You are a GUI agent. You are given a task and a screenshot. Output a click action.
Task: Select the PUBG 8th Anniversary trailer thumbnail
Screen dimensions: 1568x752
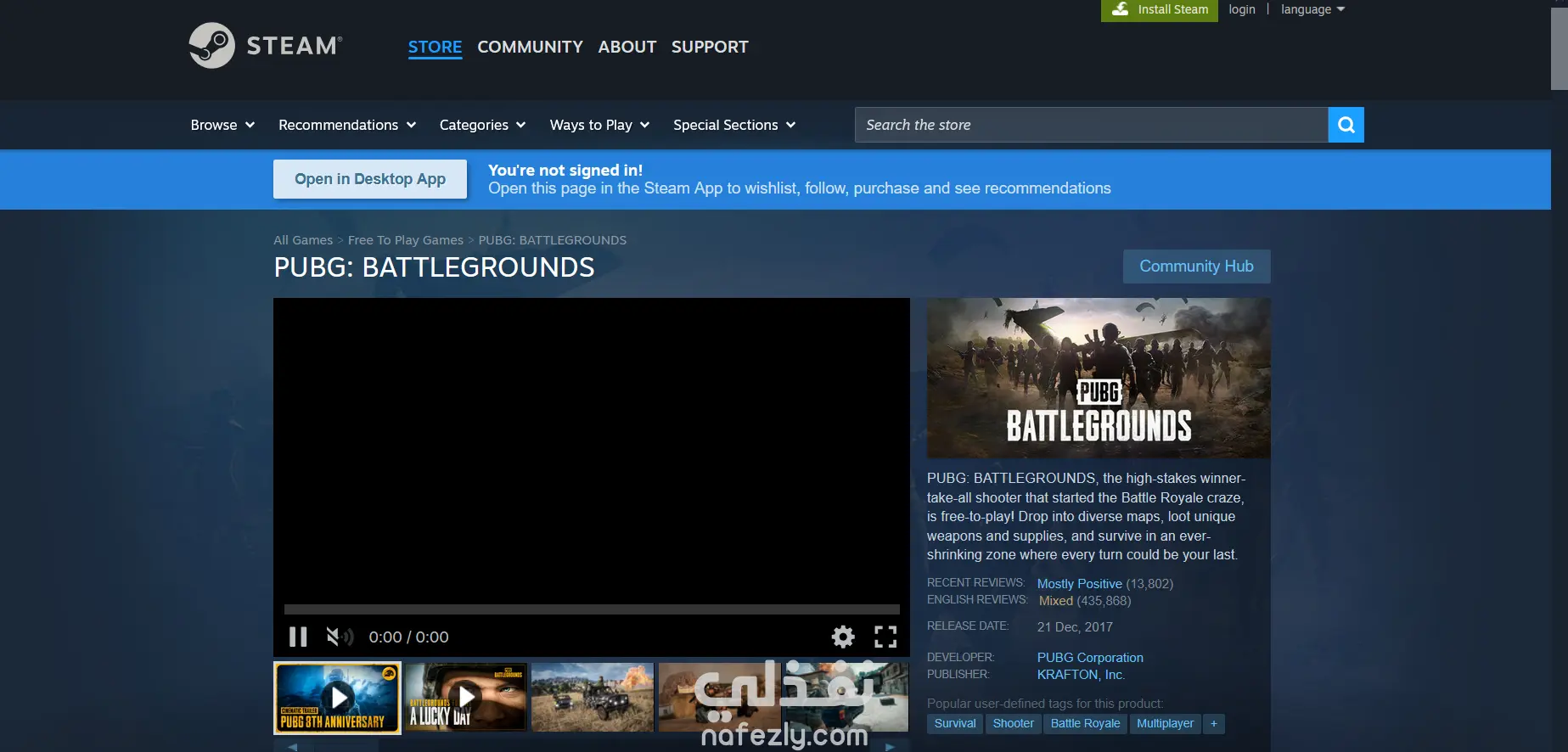(337, 698)
